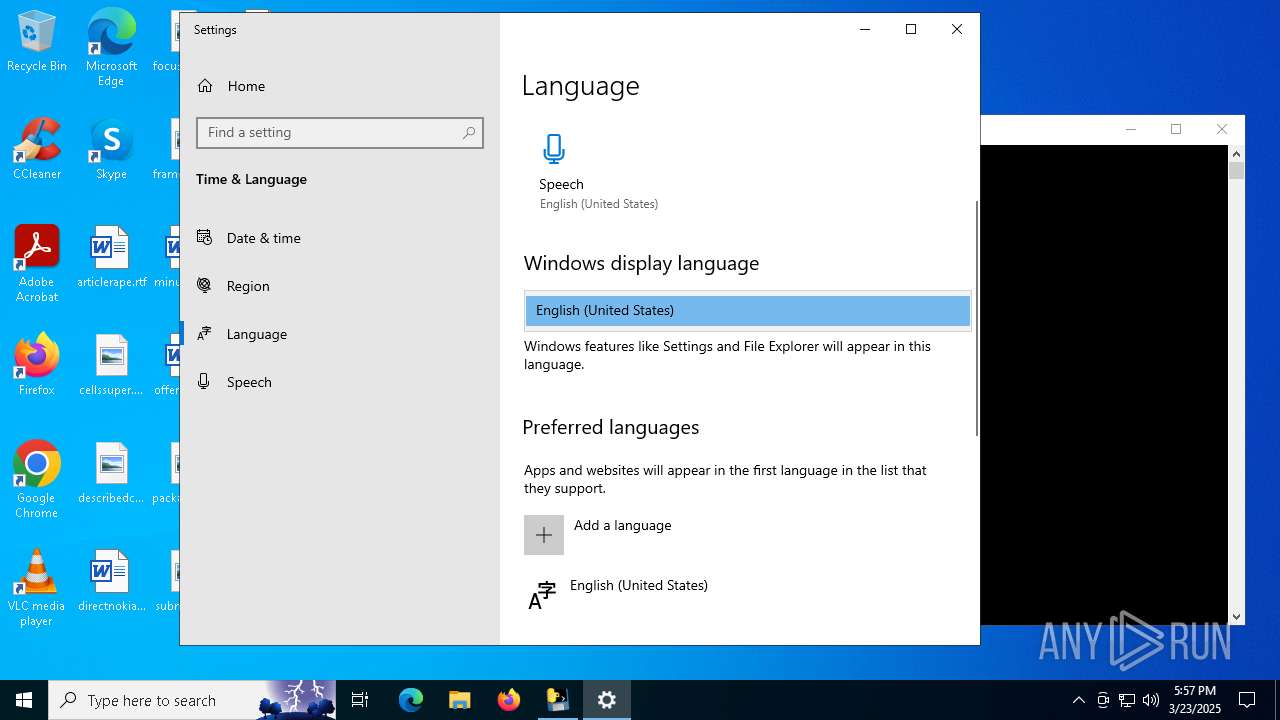
Task: Open Date & time settings
Action: (340, 238)
